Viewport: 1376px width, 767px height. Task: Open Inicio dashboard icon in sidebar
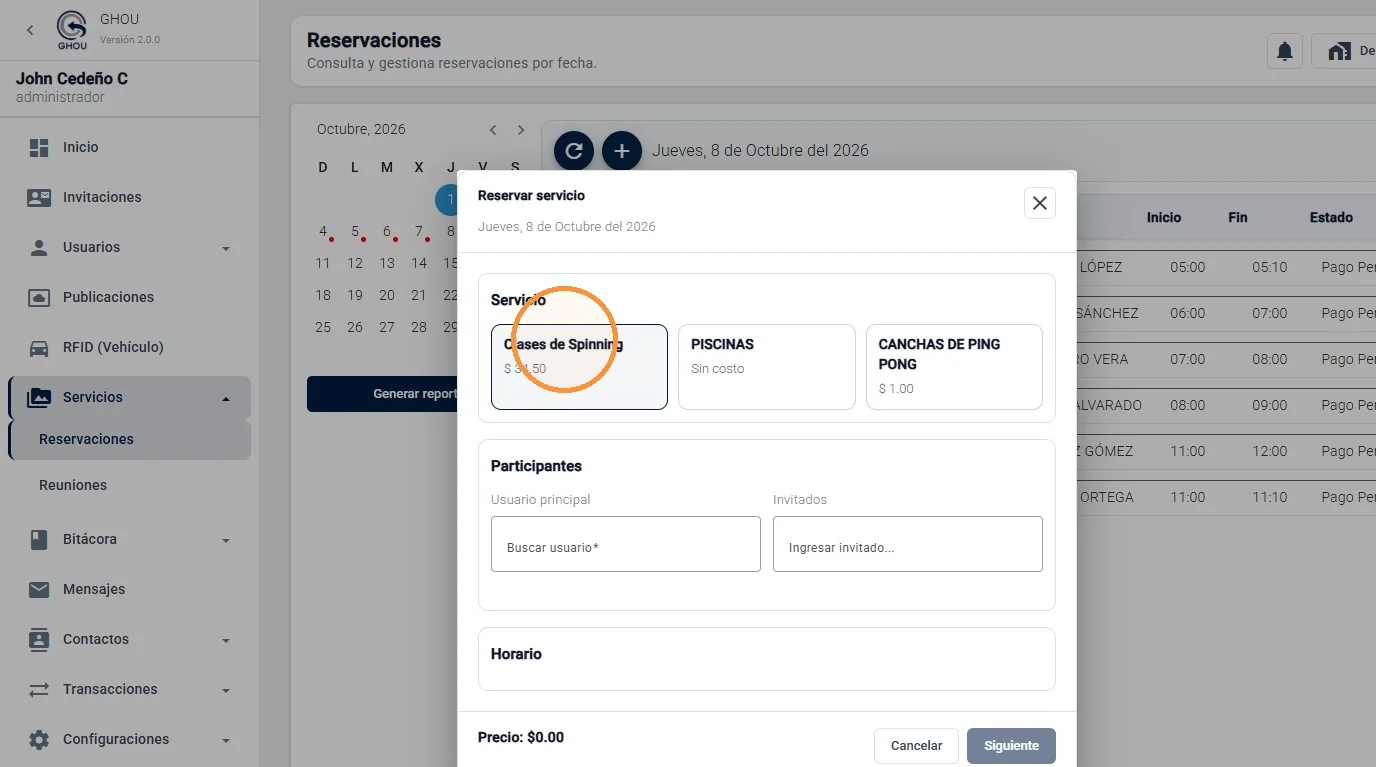point(39,147)
